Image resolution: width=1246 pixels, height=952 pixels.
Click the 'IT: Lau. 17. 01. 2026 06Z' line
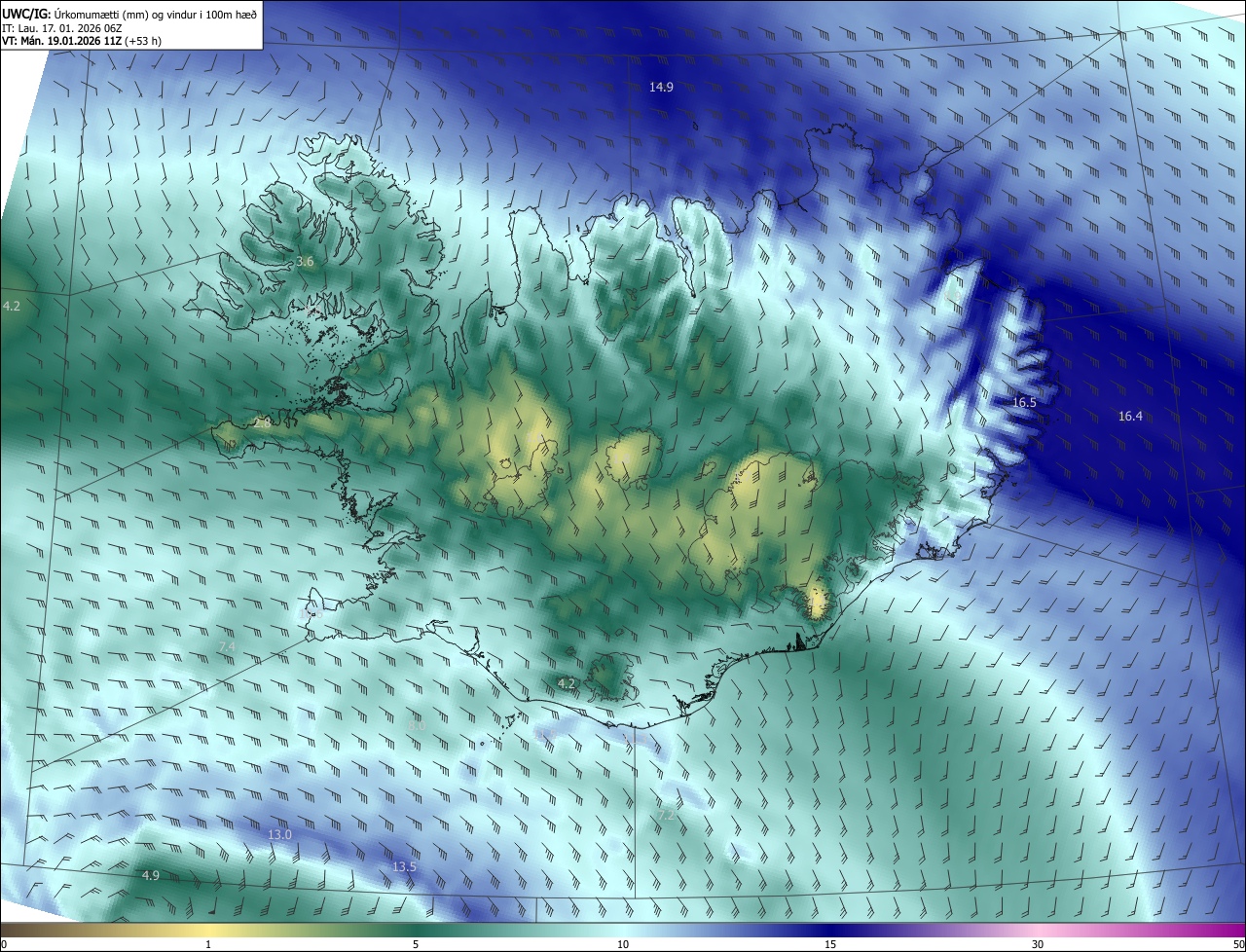point(62,28)
